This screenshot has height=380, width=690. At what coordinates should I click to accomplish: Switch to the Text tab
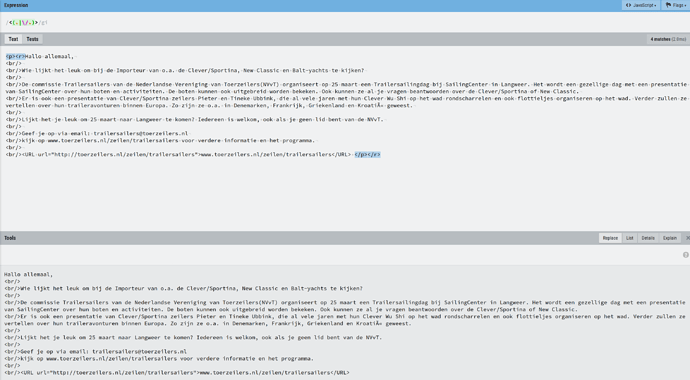14,39
